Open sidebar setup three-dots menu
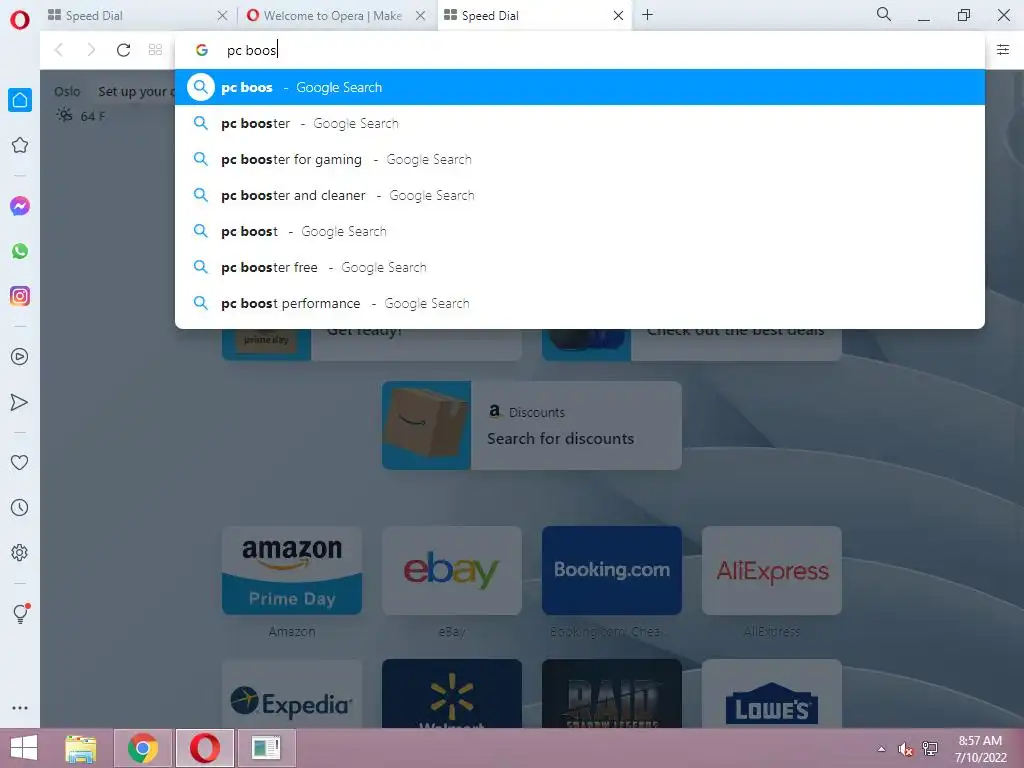The width and height of the screenshot is (1024, 768). (20, 708)
